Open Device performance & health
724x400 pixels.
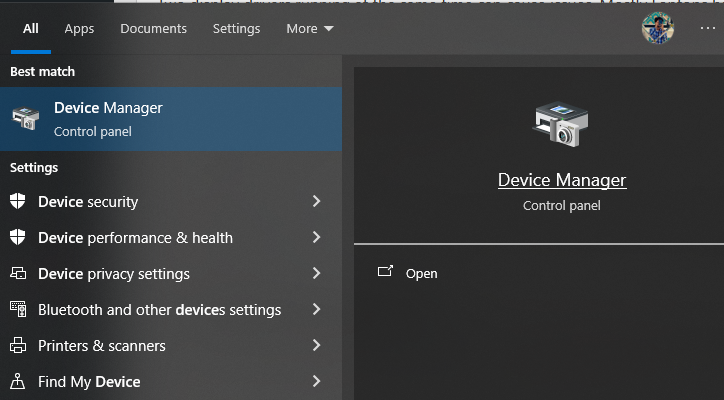[171, 237]
